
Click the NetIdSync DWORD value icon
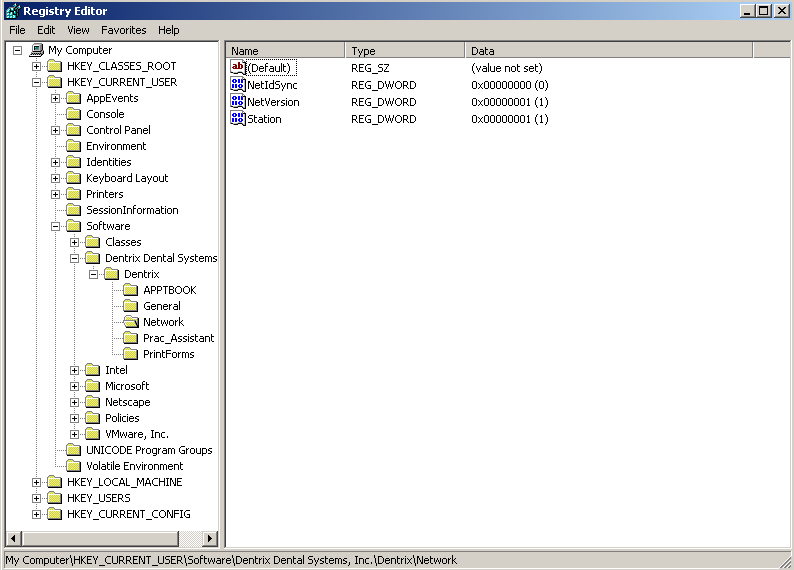[237, 84]
